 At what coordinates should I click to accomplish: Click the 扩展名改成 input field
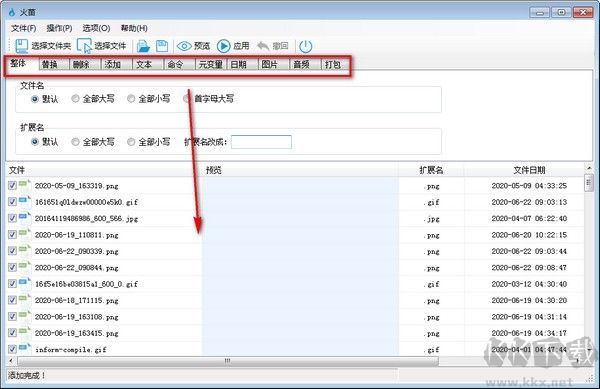click(261, 142)
